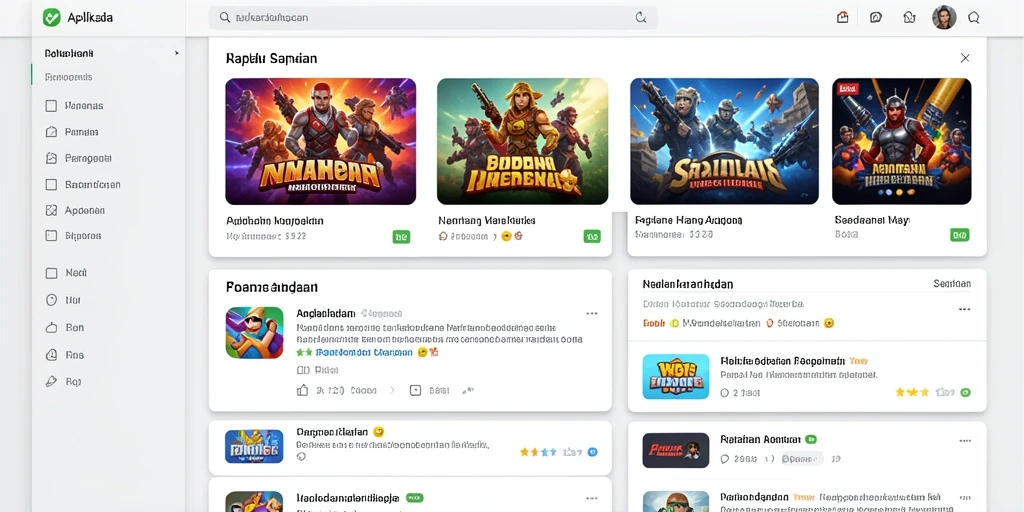Expand the Boluahiani sidebar section chevron
The width and height of the screenshot is (1024, 512).
click(176, 53)
